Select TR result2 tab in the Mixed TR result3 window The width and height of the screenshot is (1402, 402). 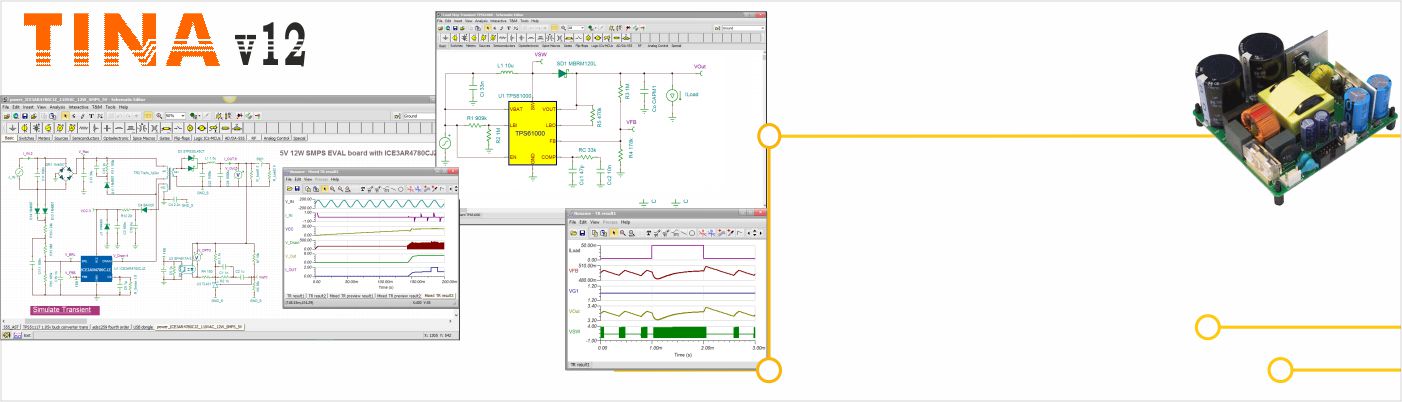click(x=316, y=296)
